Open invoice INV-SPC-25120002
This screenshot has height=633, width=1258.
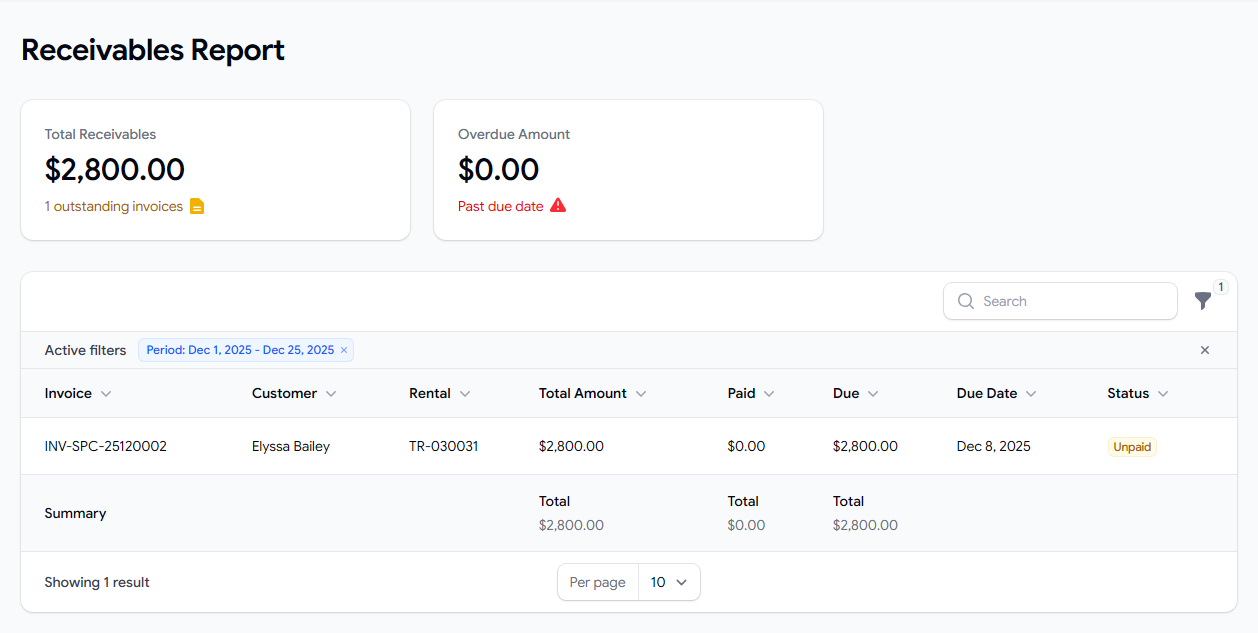[106, 446]
